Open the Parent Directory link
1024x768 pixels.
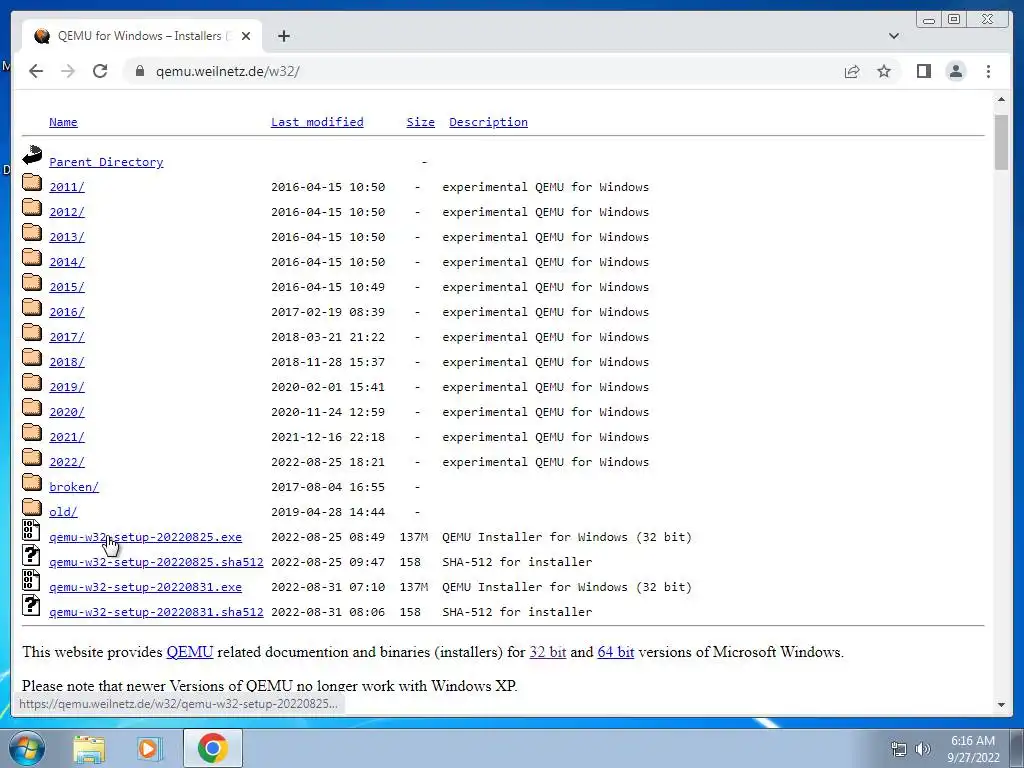[106, 162]
